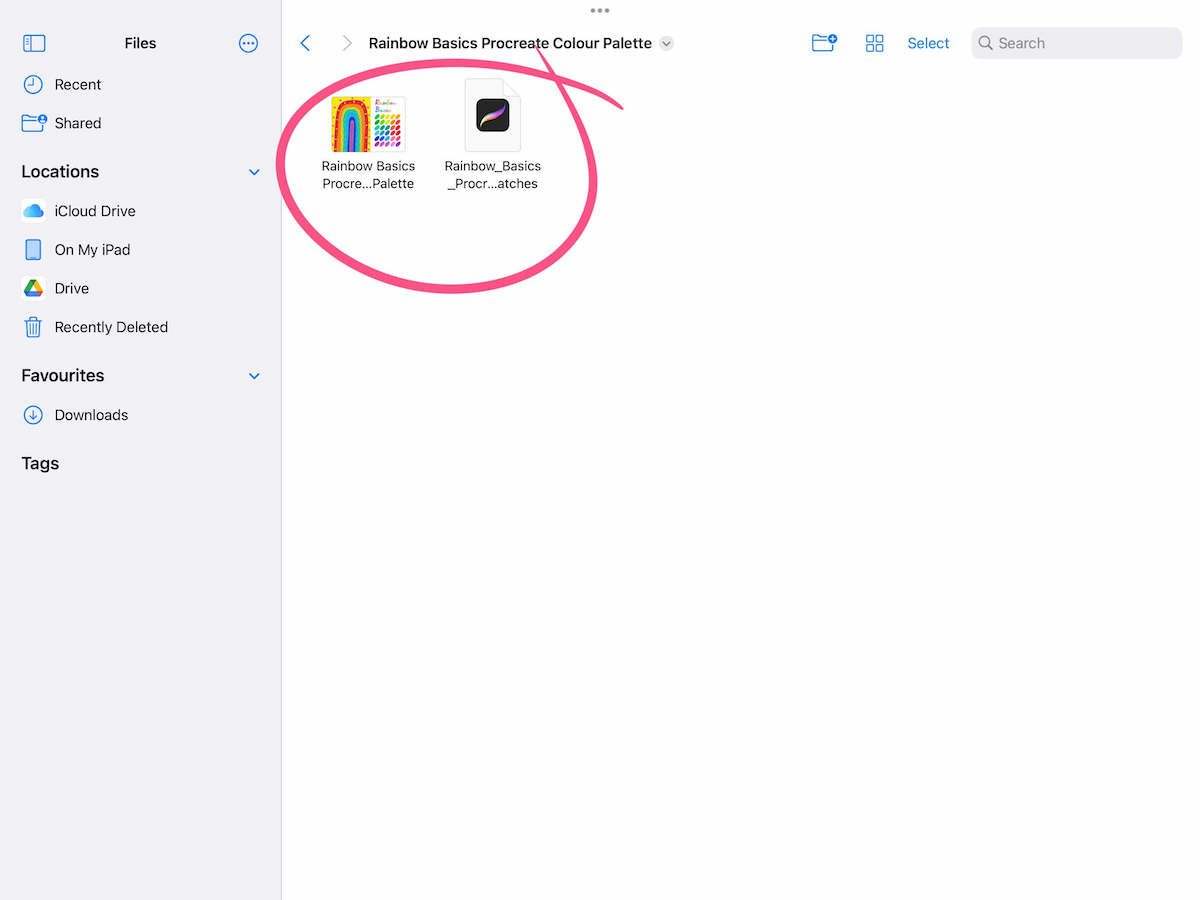Collapse the Locations section
Viewport: 1200px width, 900px height.
point(253,172)
